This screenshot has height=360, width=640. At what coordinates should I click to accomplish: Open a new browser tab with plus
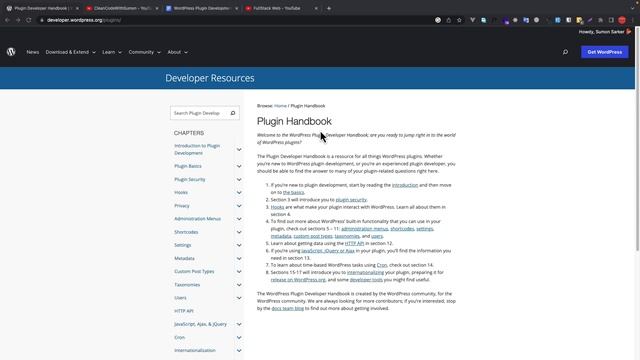tap(329, 8)
